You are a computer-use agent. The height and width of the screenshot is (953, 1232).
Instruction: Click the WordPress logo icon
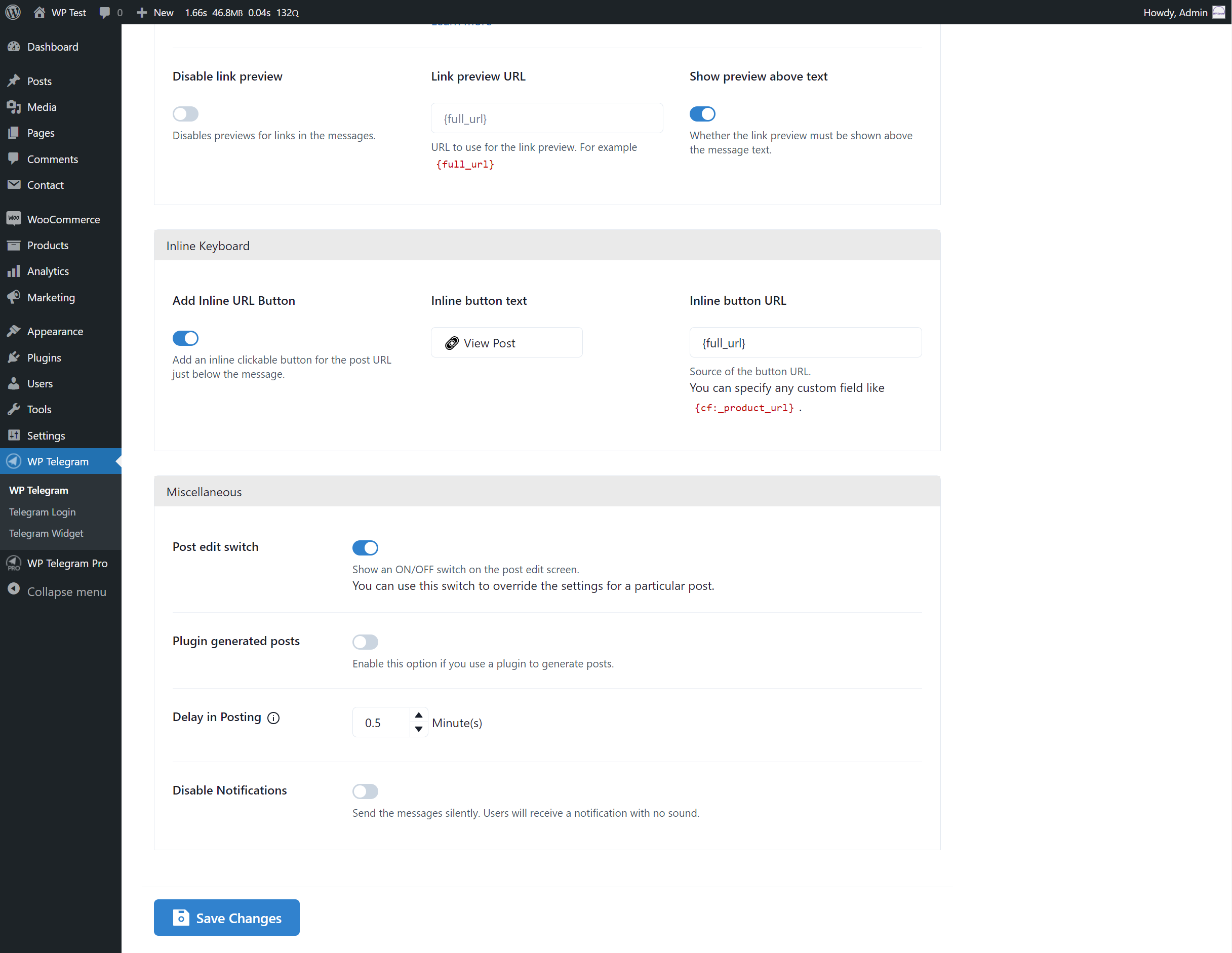pos(13,12)
